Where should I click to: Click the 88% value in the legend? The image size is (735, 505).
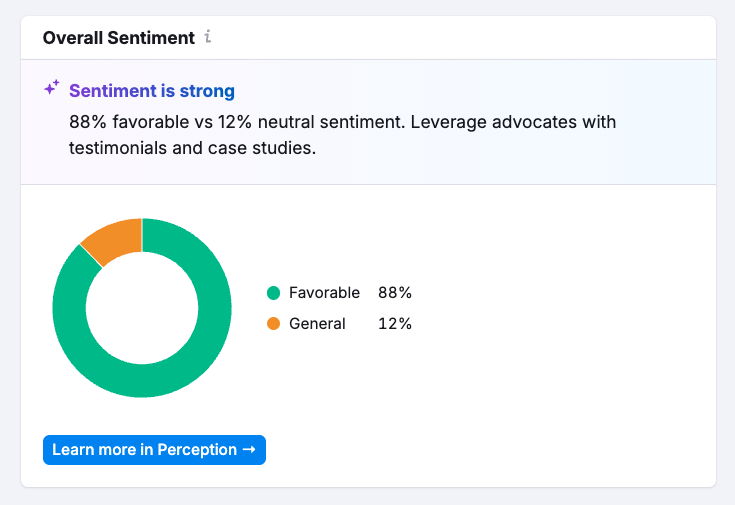coord(394,293)
